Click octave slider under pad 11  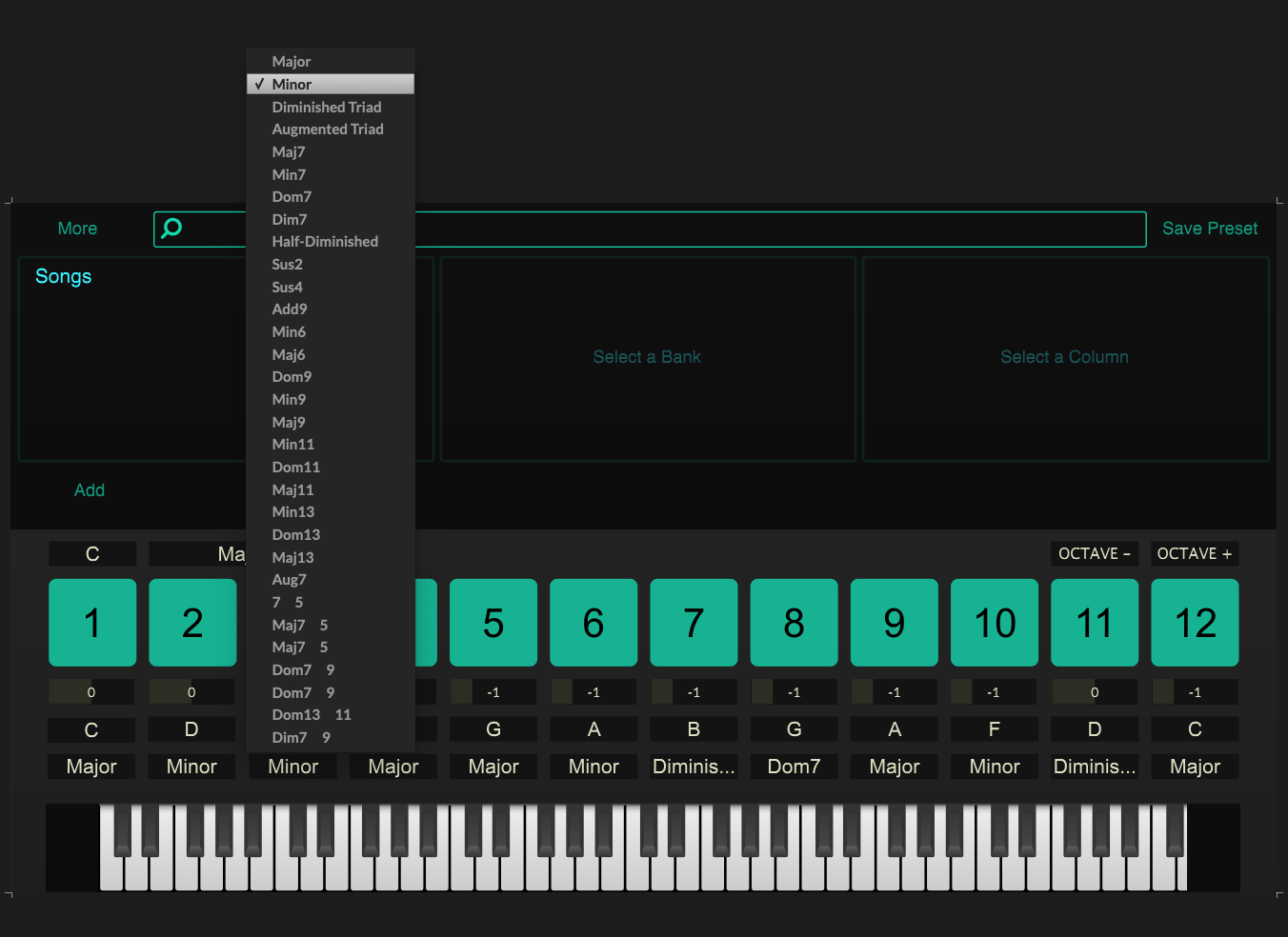(1095, 692)
